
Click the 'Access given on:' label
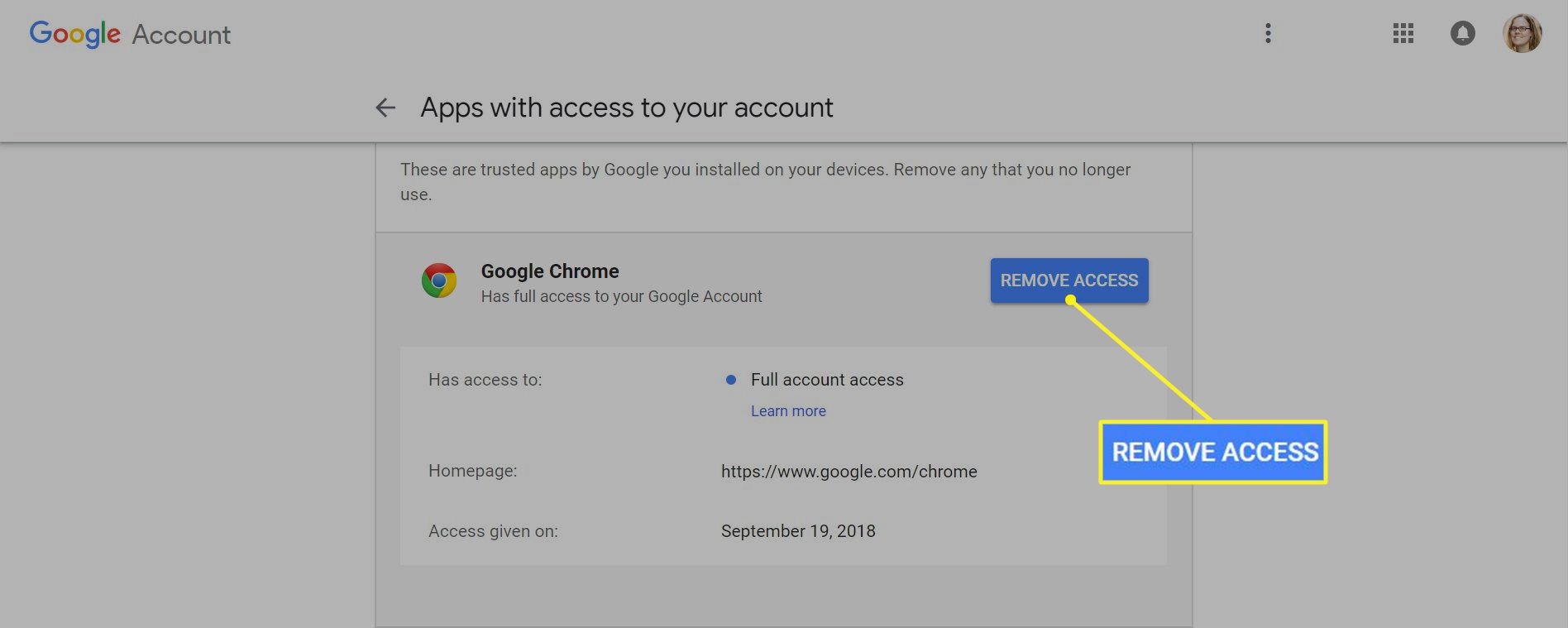click(x=494, y=531)
